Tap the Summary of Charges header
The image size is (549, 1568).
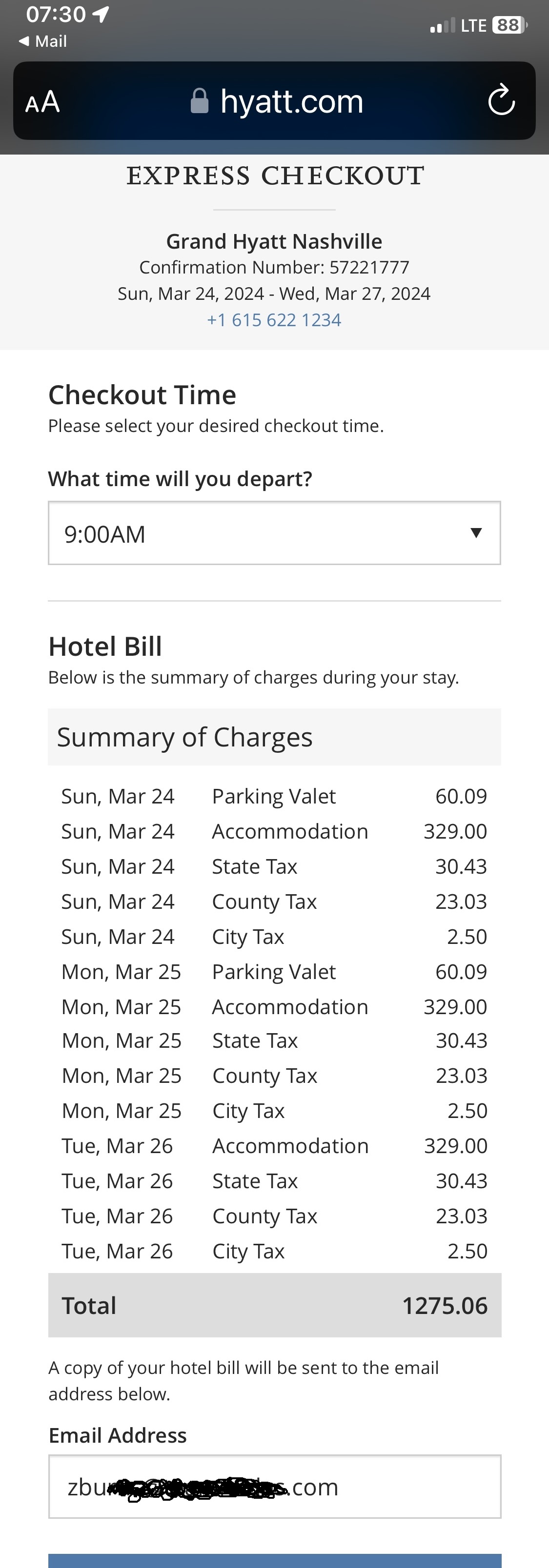[x=274, y=737]
